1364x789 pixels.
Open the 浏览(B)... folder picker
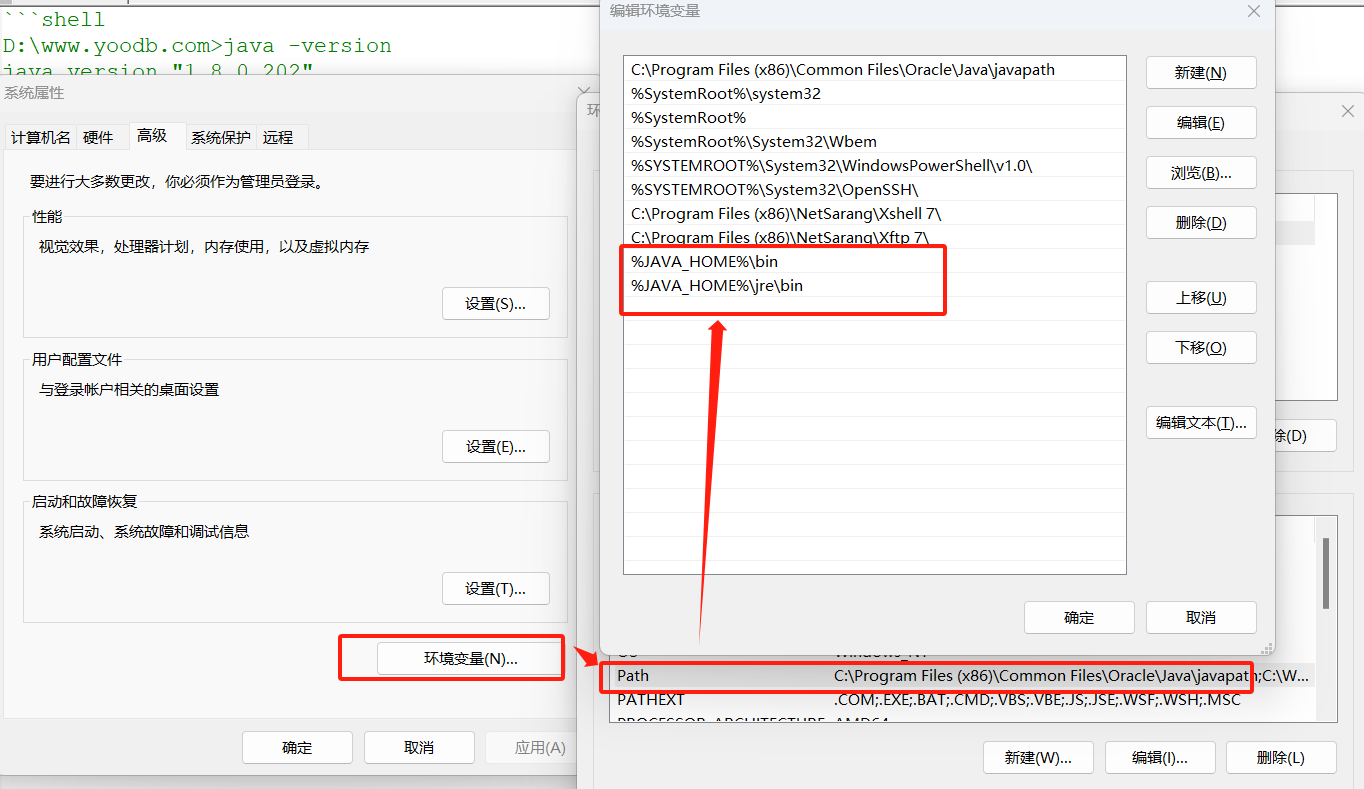1201,173
